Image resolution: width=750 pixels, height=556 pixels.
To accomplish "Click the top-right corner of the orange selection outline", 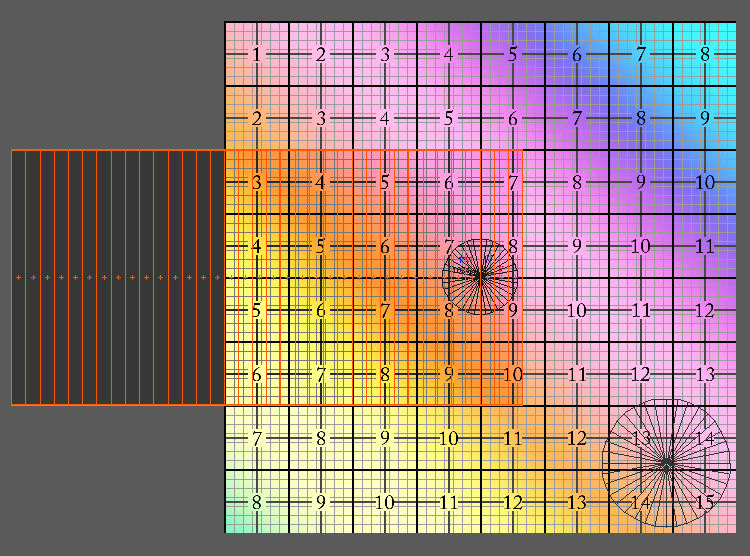I will 522,150.
